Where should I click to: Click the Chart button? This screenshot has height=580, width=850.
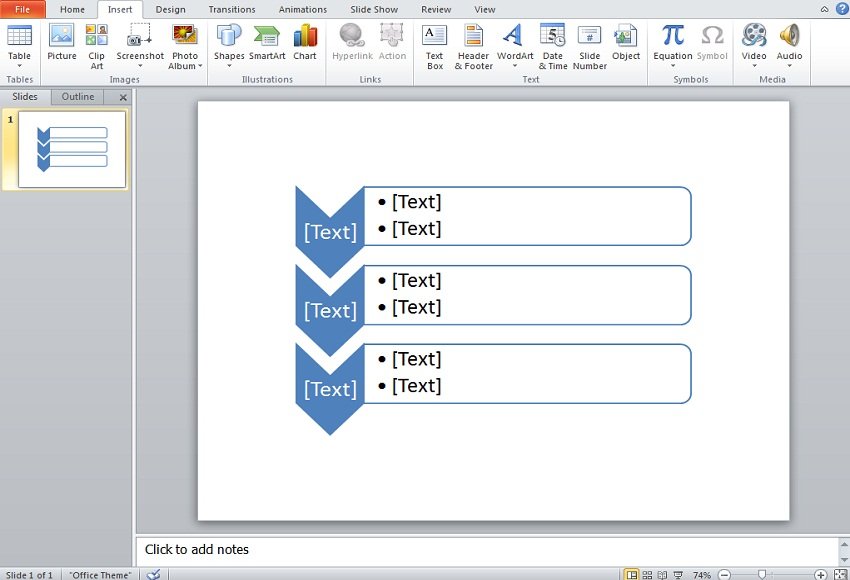[x=305, y=43]
